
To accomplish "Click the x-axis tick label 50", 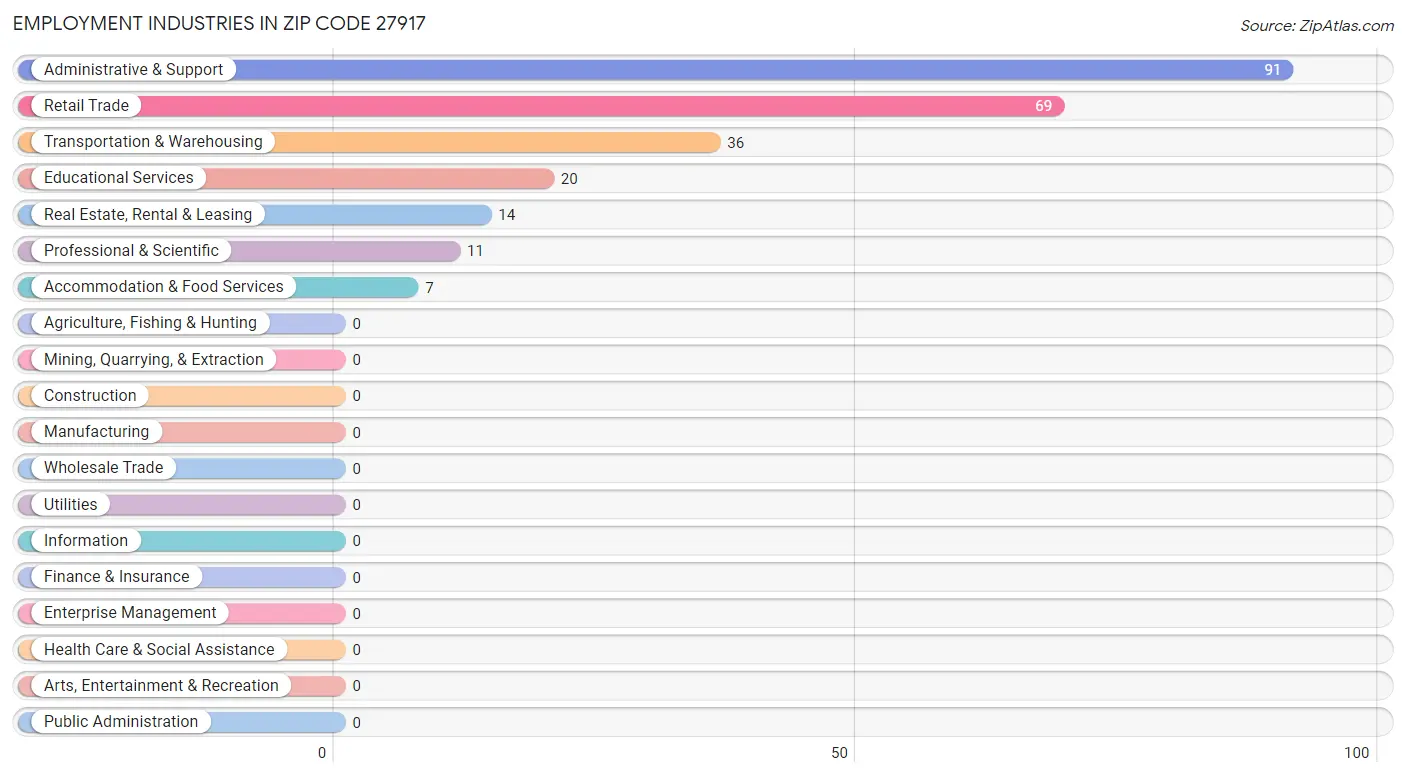I will pyautogui.click(x=840, y=753).
